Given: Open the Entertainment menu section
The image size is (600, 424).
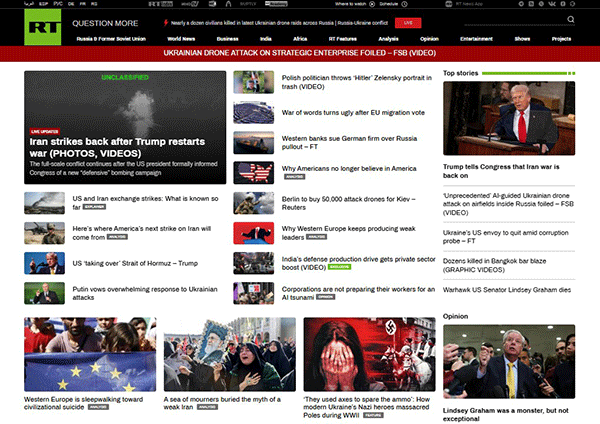Looking at the screenshot, I should 476,39.
